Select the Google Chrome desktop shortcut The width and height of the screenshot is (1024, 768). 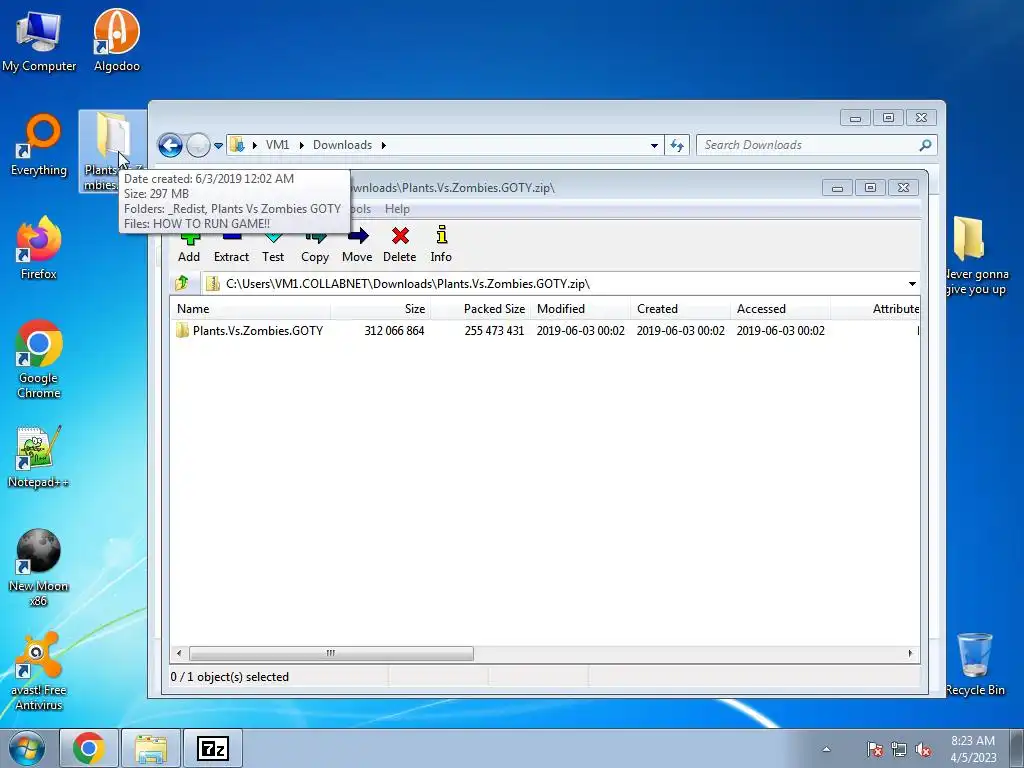(x=39, y=359)
